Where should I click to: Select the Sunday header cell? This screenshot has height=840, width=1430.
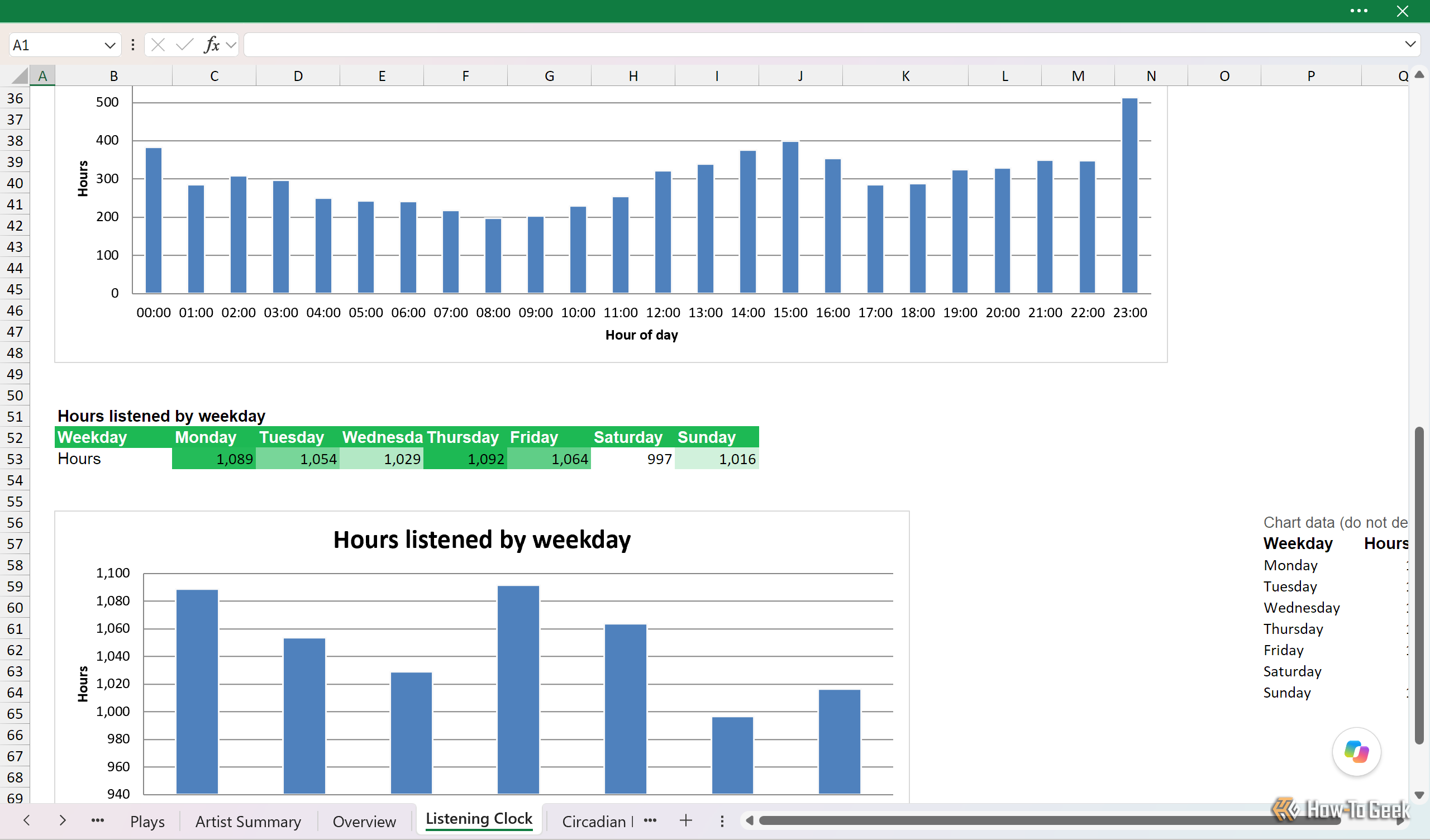(717, 438)
